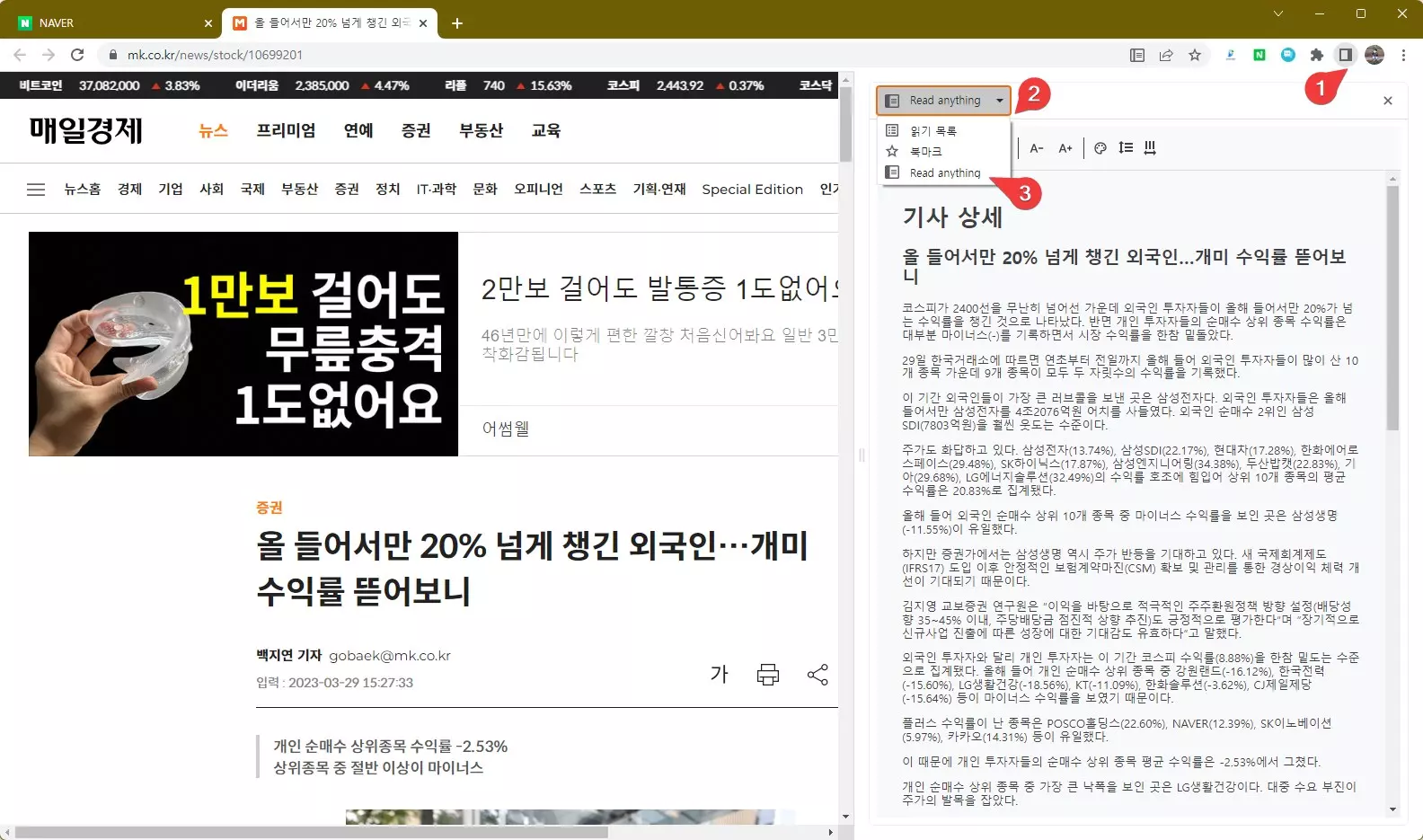Click the share page icon in address bar

(x=1166, y=55)
